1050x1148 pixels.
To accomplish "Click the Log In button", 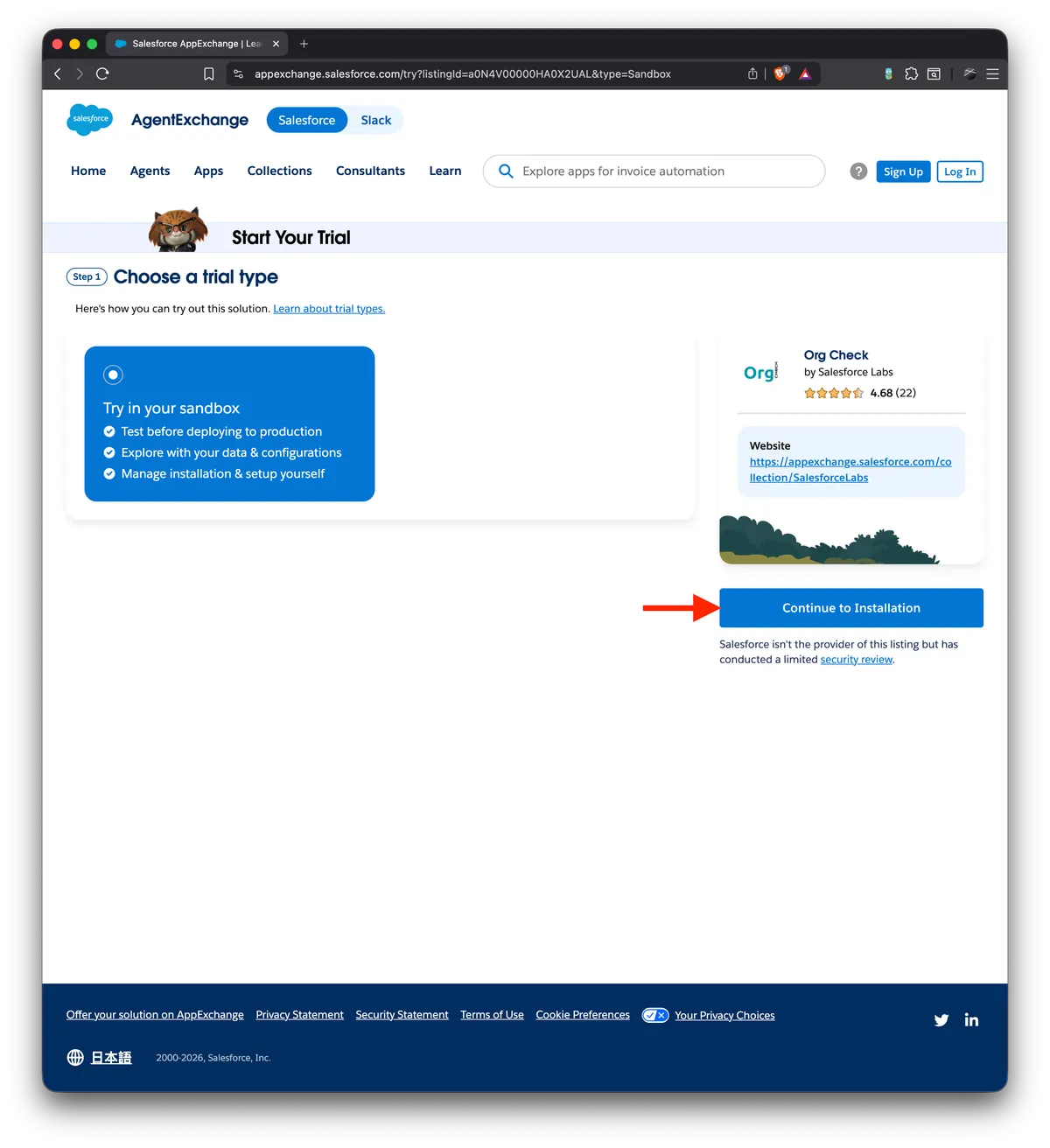I will (960, 172).
